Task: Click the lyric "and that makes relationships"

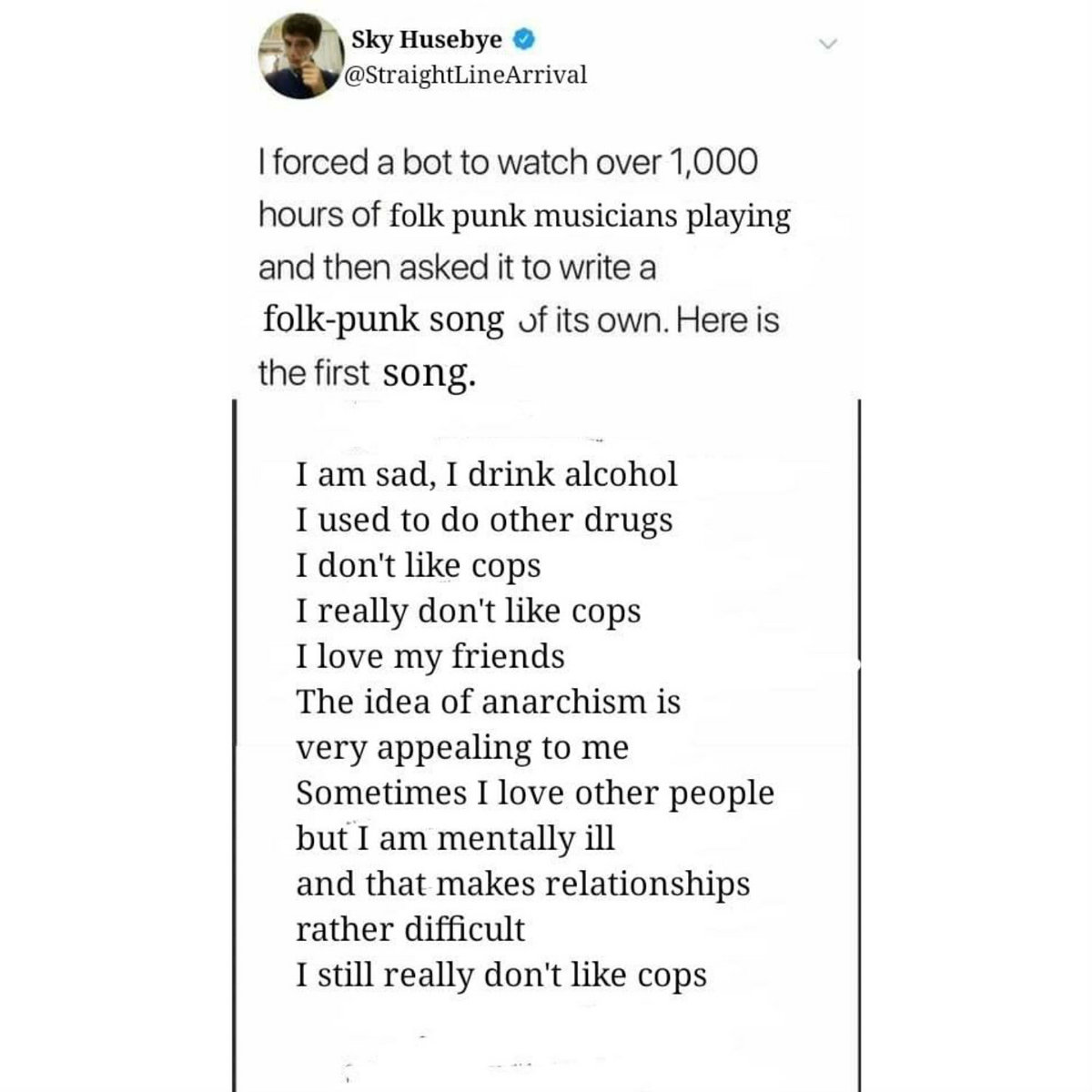Action: click(522, 884)
